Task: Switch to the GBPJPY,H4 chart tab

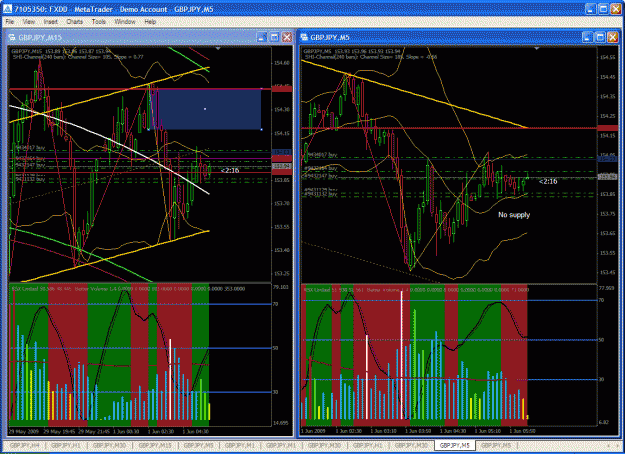Action: click(x=25, y=445)
